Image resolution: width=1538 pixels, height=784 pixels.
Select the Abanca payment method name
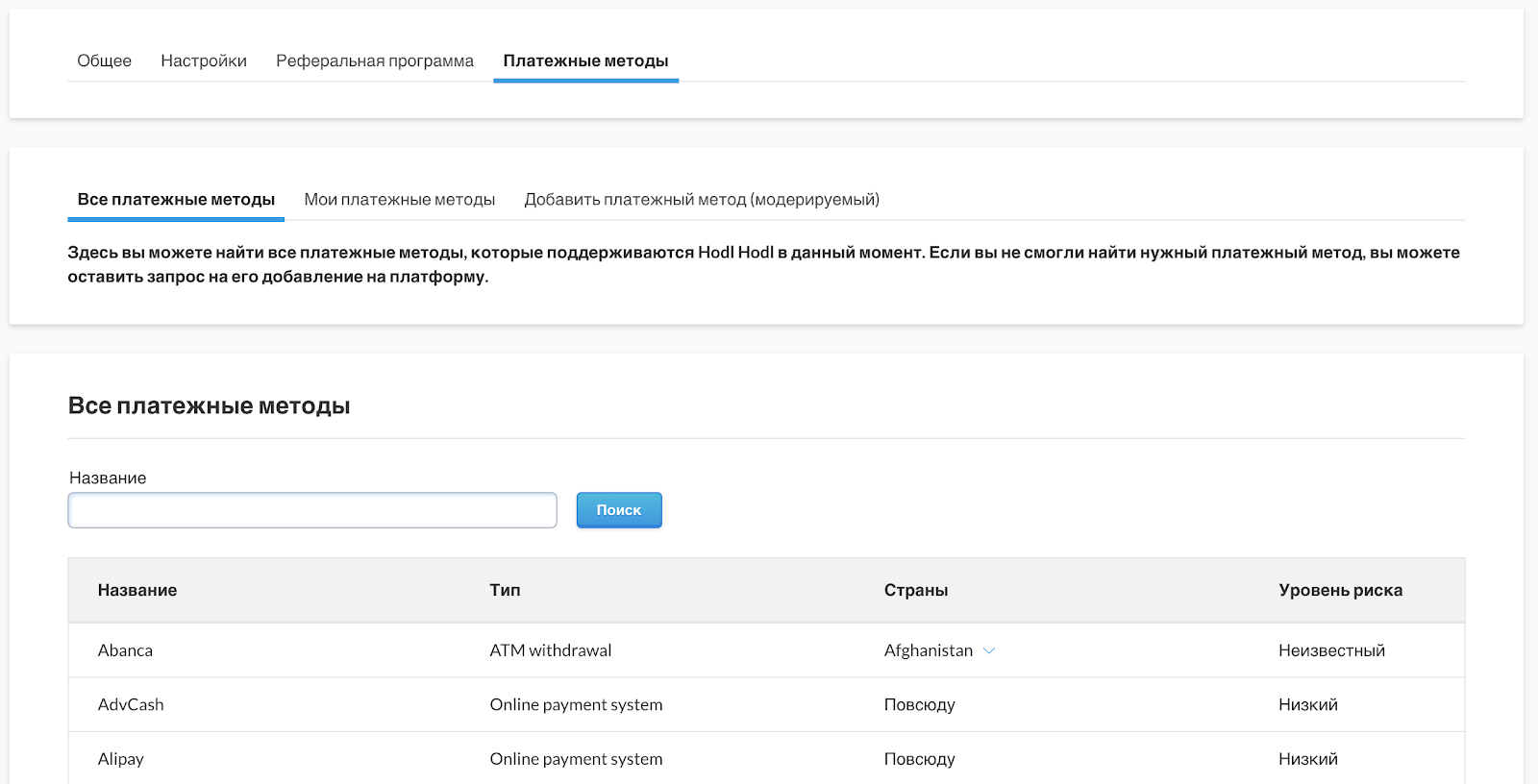[x=125, y=650]
